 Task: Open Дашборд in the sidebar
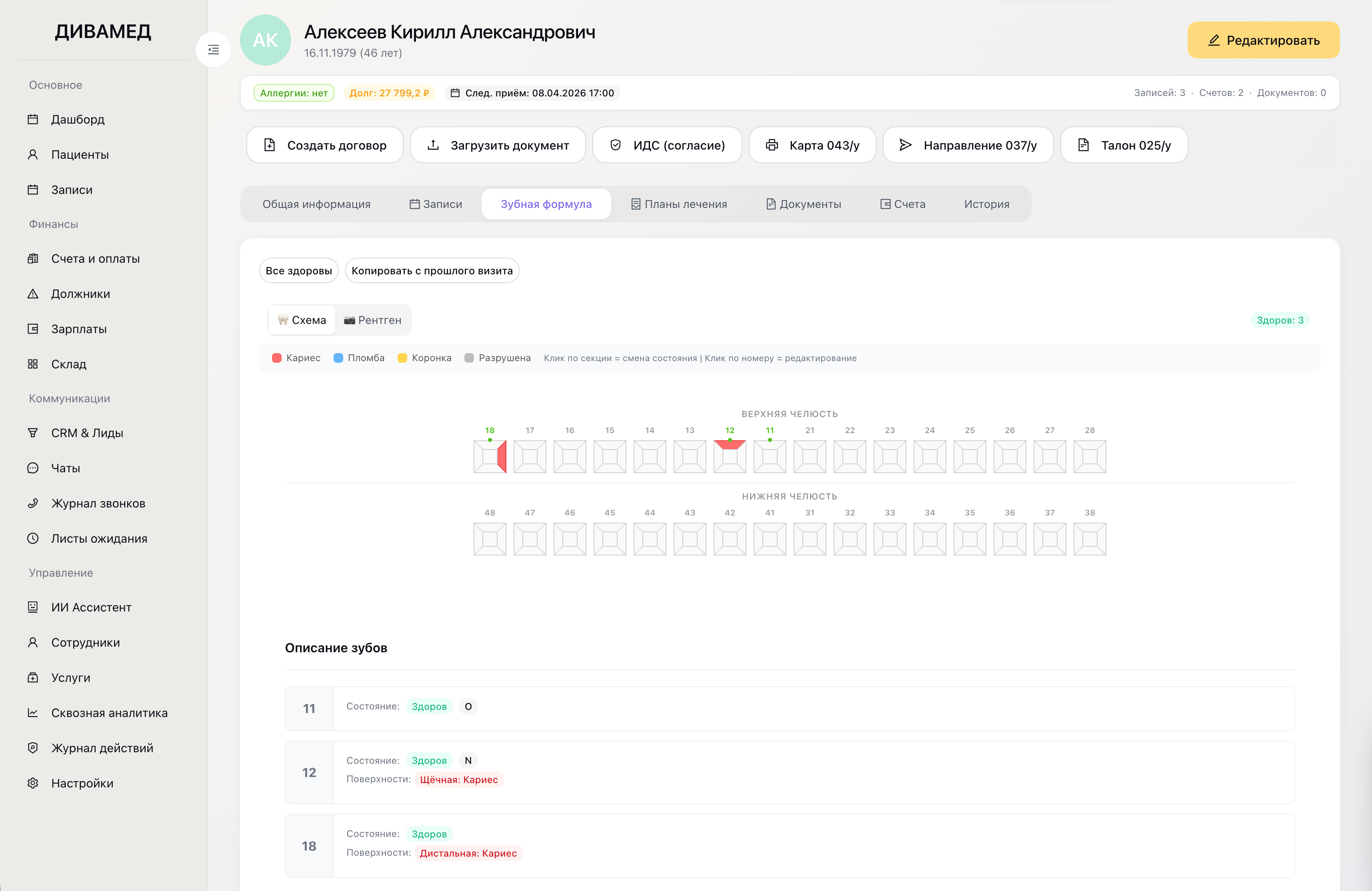(x=77, y=119)
